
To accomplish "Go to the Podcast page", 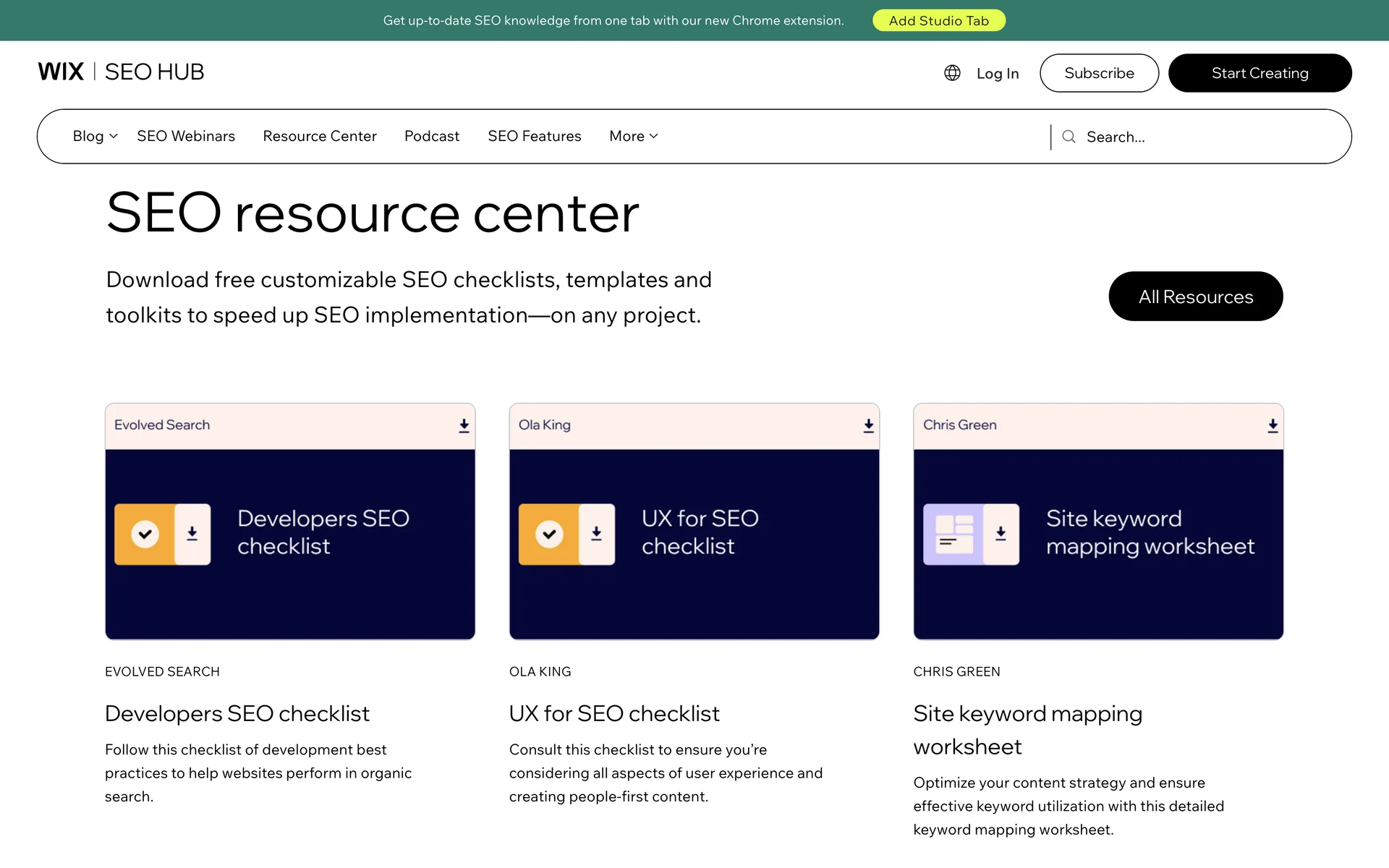I will [432, 136].
